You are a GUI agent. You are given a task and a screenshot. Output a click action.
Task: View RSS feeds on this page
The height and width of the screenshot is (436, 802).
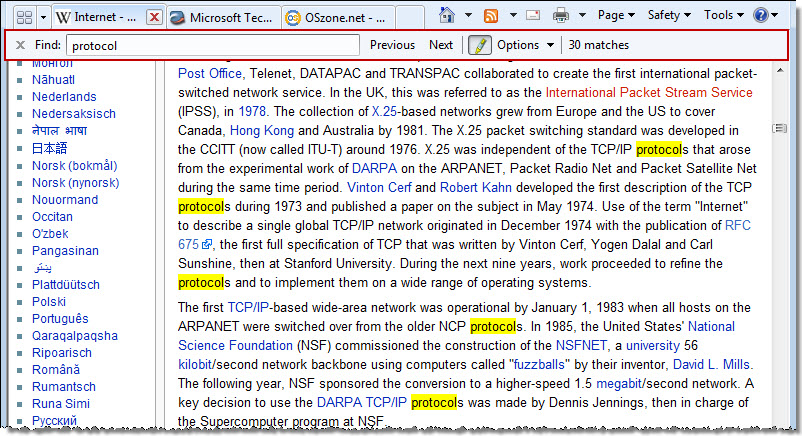(491, 15)
